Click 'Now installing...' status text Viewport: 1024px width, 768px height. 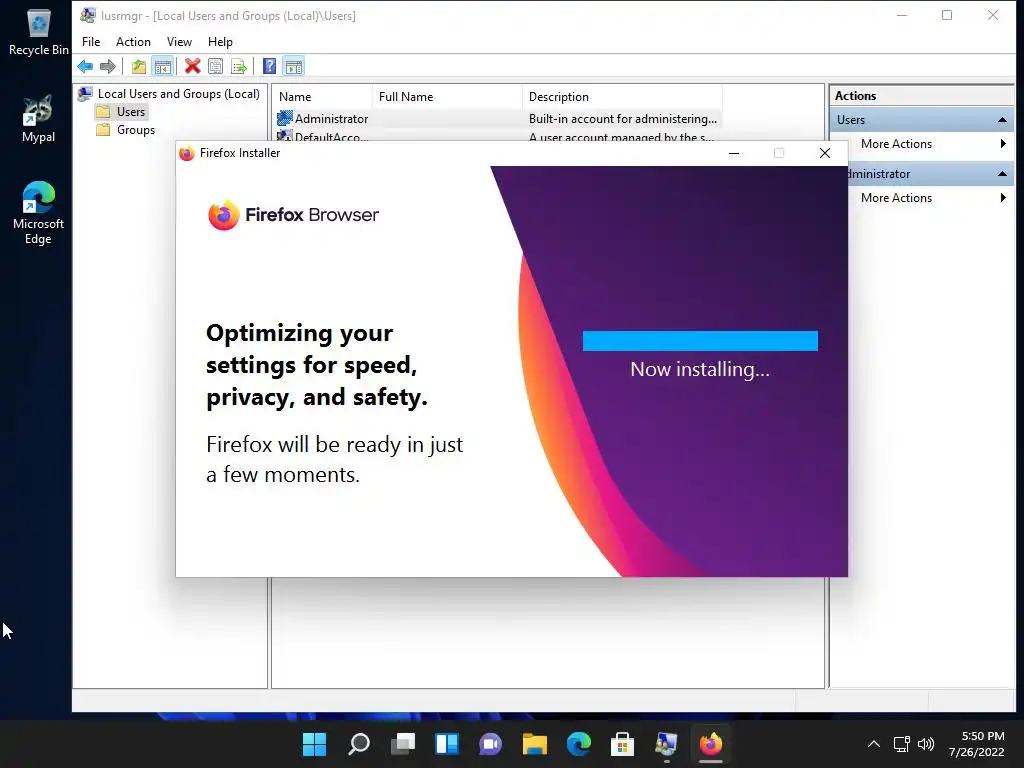[700, 370]
